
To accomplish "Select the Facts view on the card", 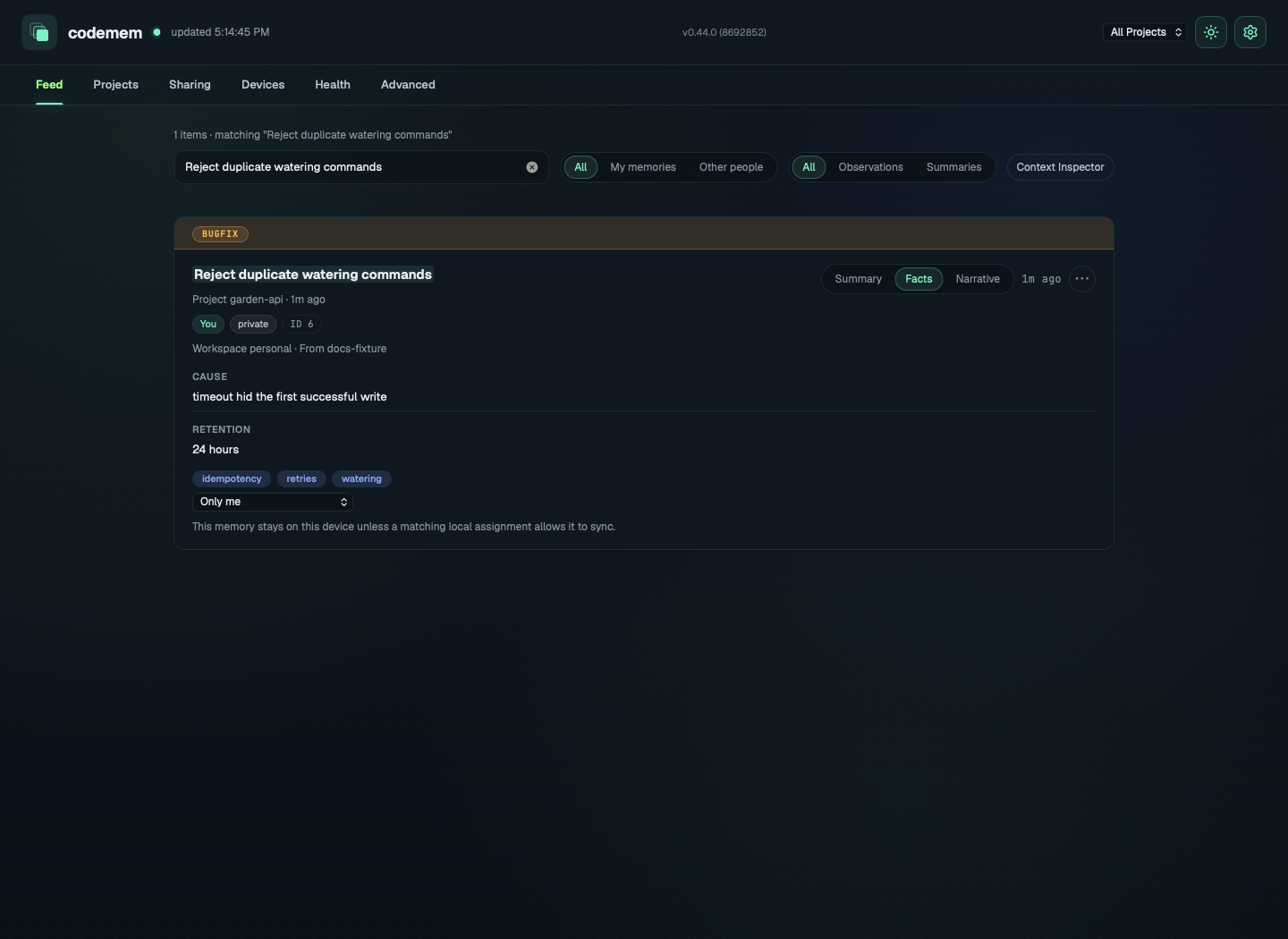I will [919, 279].
